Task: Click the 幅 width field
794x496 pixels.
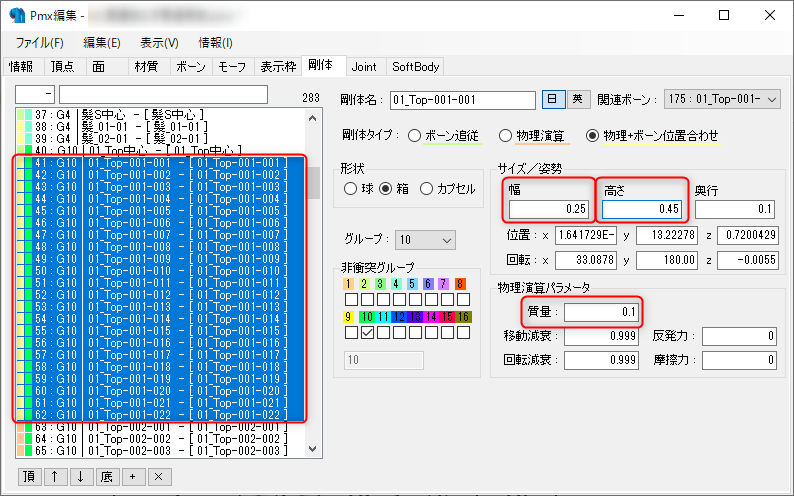Action: click(x=549, y=209)
